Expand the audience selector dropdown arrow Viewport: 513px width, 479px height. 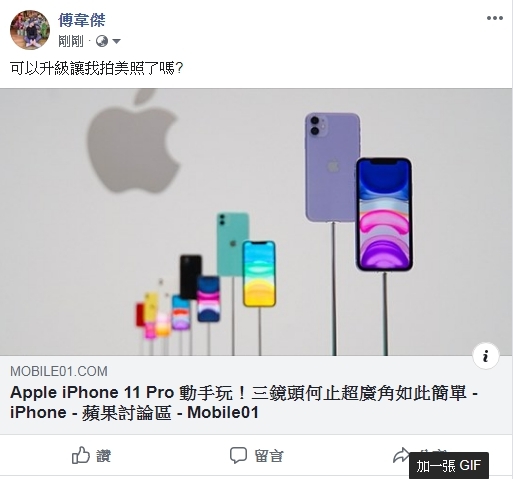pyautogui.click(x=116, y=41)
